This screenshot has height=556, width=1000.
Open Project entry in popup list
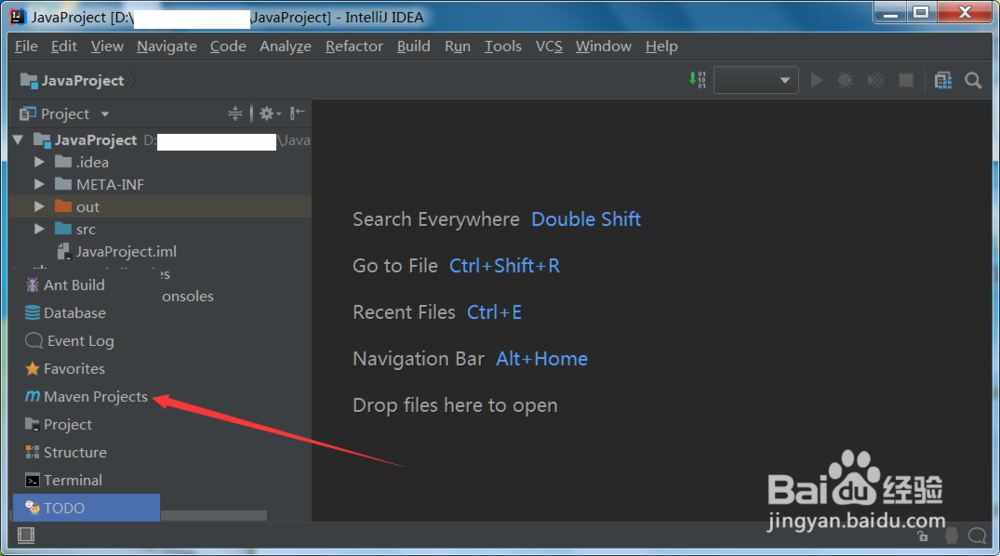86,425
